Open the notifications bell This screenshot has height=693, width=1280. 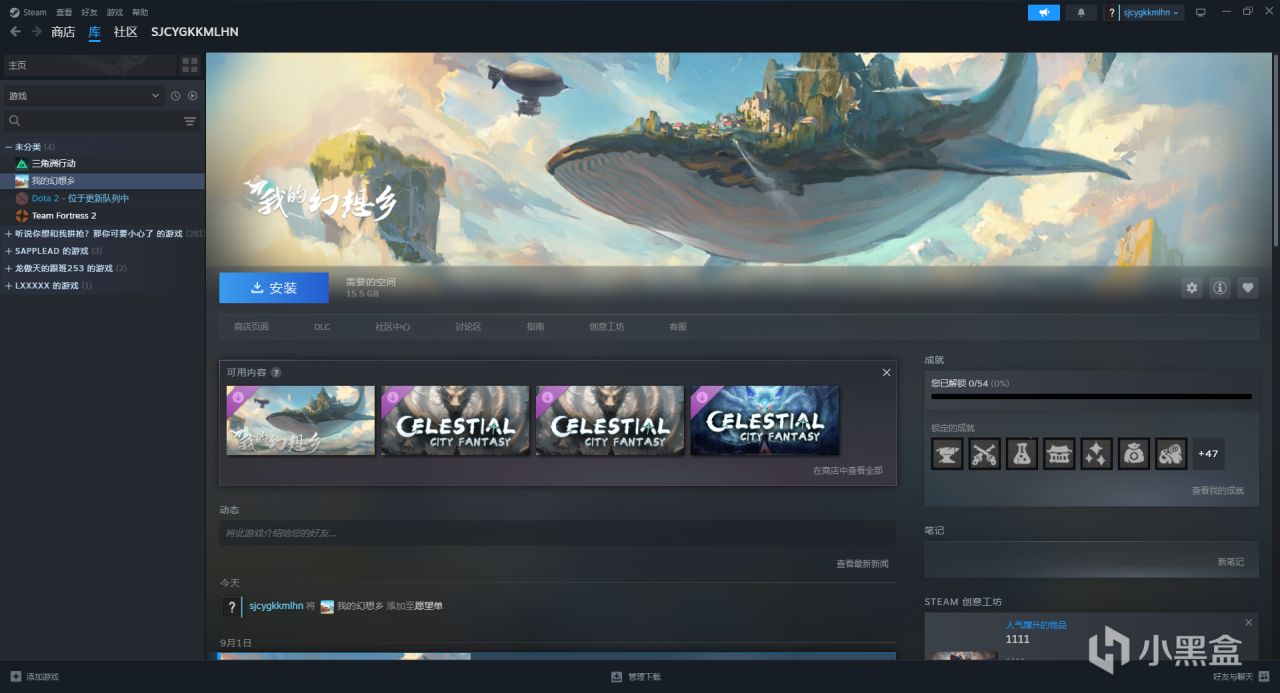pyautogui.click(x=1081, y=12)
